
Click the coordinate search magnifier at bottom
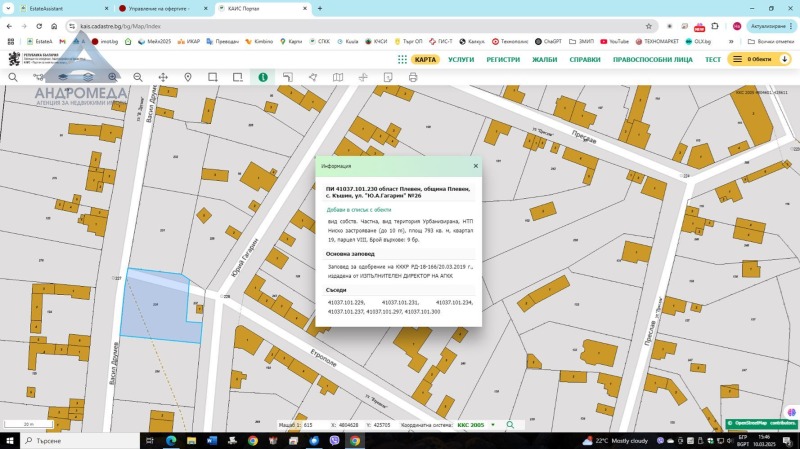(510, 425)
